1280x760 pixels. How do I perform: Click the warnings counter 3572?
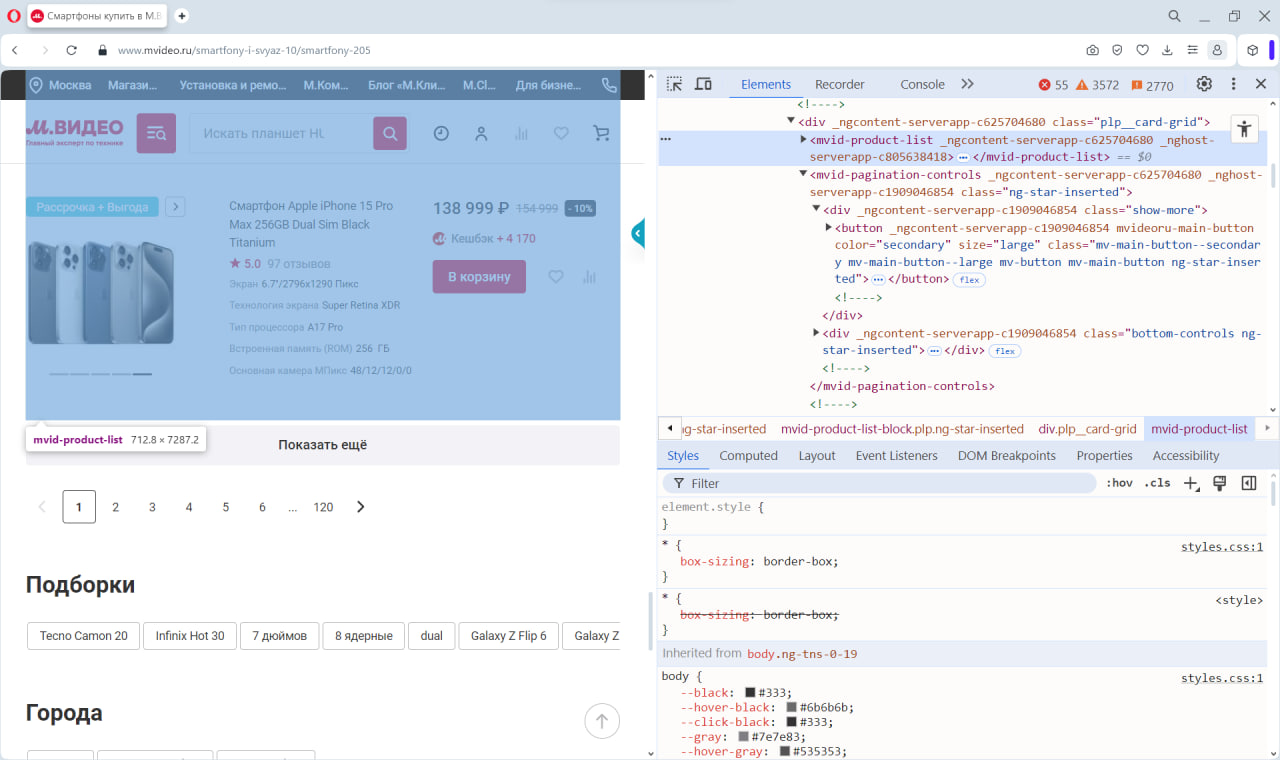tap(1098, 85)
